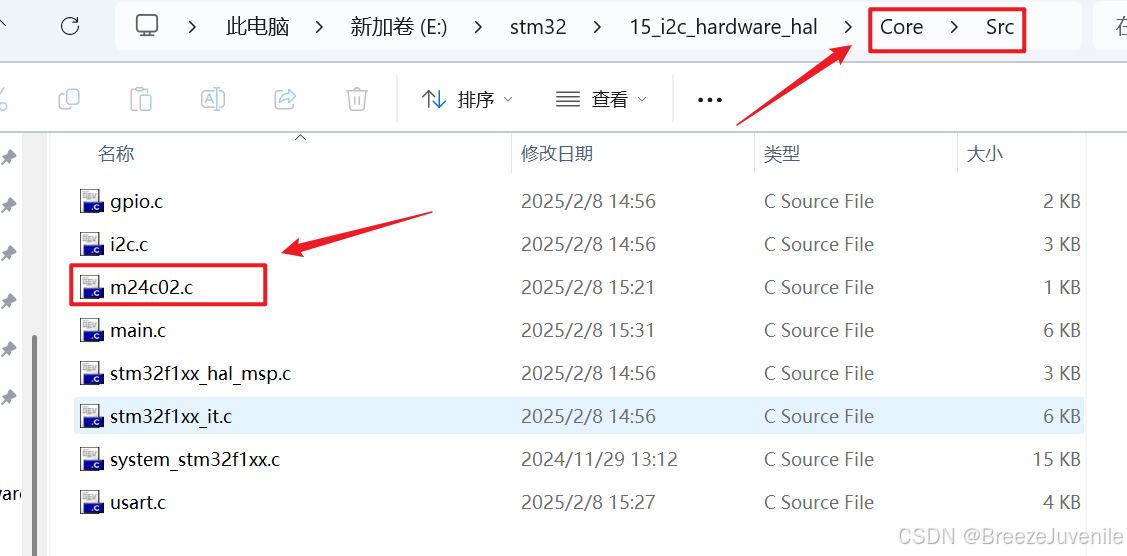Select the usart.c file icon

coord(91,502)
